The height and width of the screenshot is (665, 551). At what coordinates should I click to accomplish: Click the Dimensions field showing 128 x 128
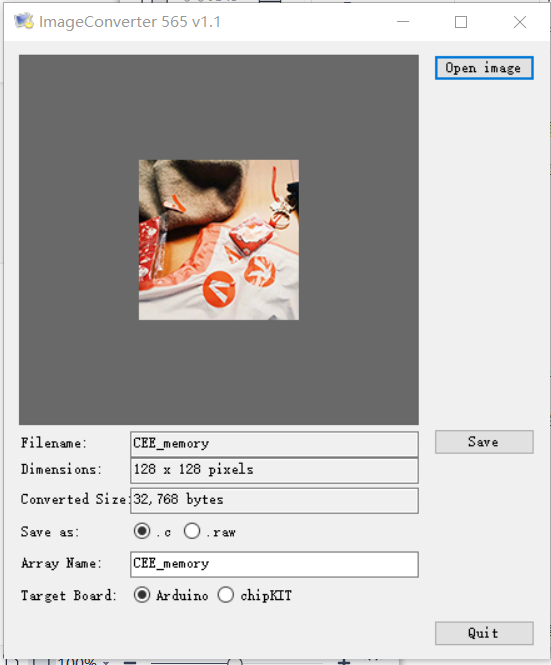click(x=274, y=470)
